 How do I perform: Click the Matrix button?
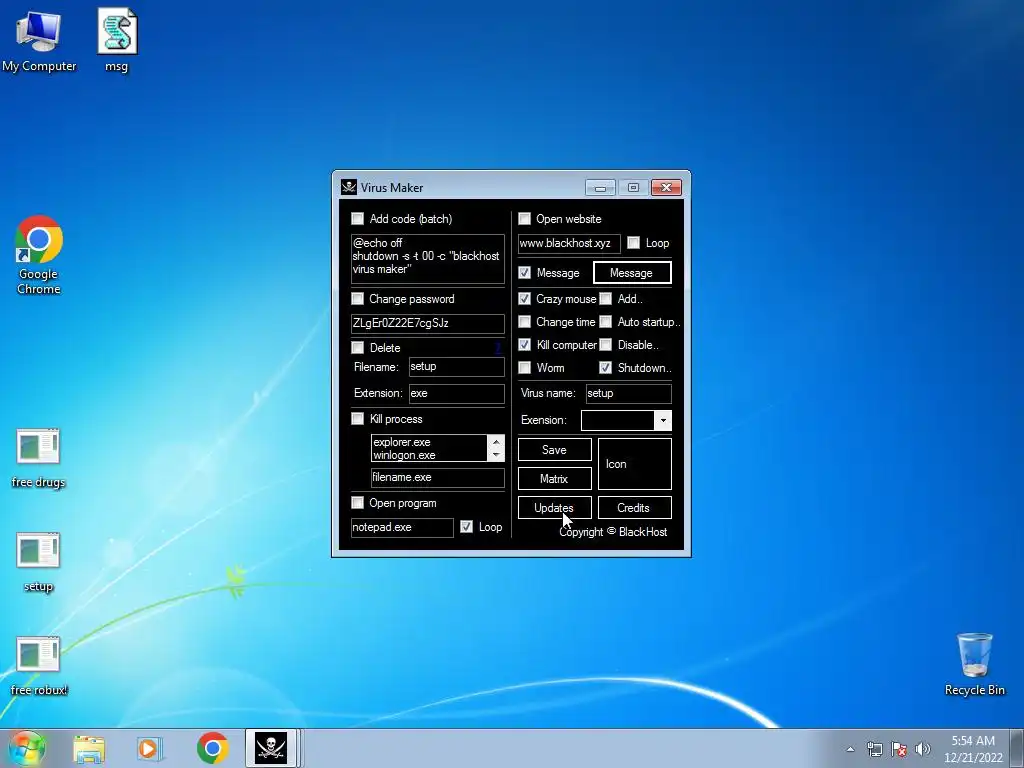[554, 478]
